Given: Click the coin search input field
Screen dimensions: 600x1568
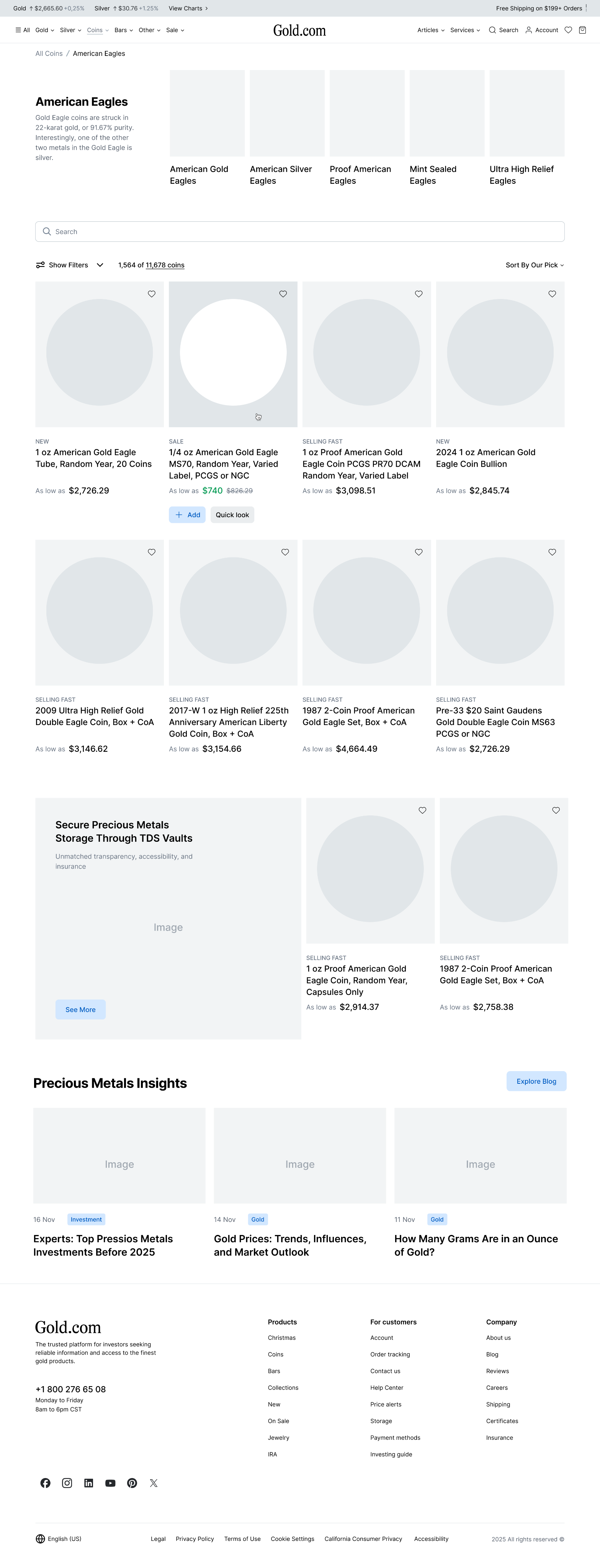Looking at the screenshot, I should pos(300,231).
